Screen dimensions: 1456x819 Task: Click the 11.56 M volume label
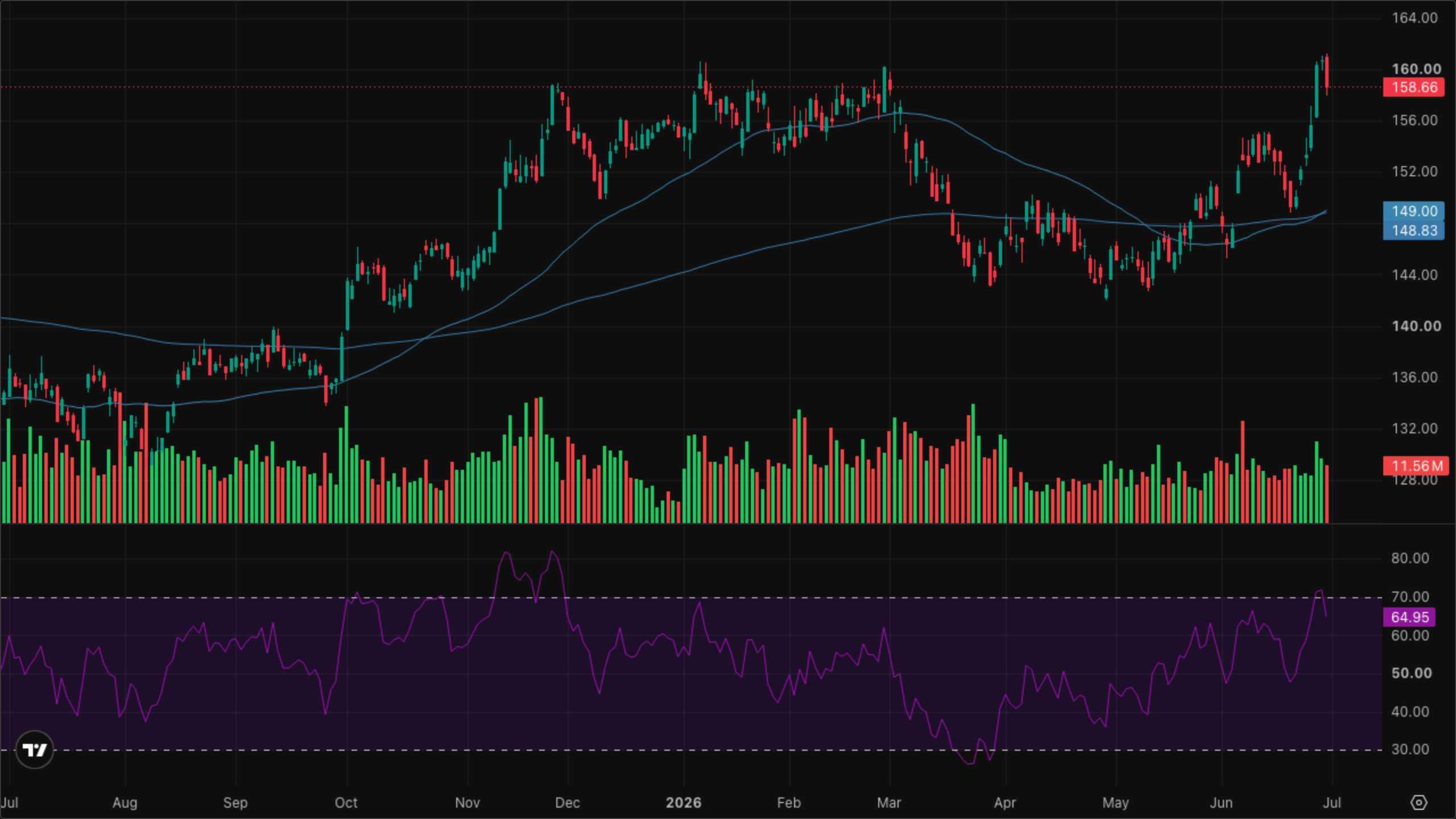(1416, 466)
